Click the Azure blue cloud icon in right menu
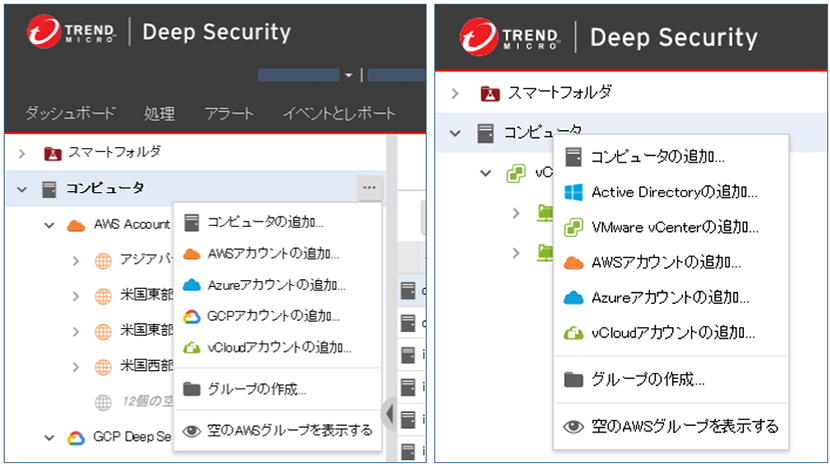Image resolution: width=830 pixels, height=464 pixels. (573, 297)
